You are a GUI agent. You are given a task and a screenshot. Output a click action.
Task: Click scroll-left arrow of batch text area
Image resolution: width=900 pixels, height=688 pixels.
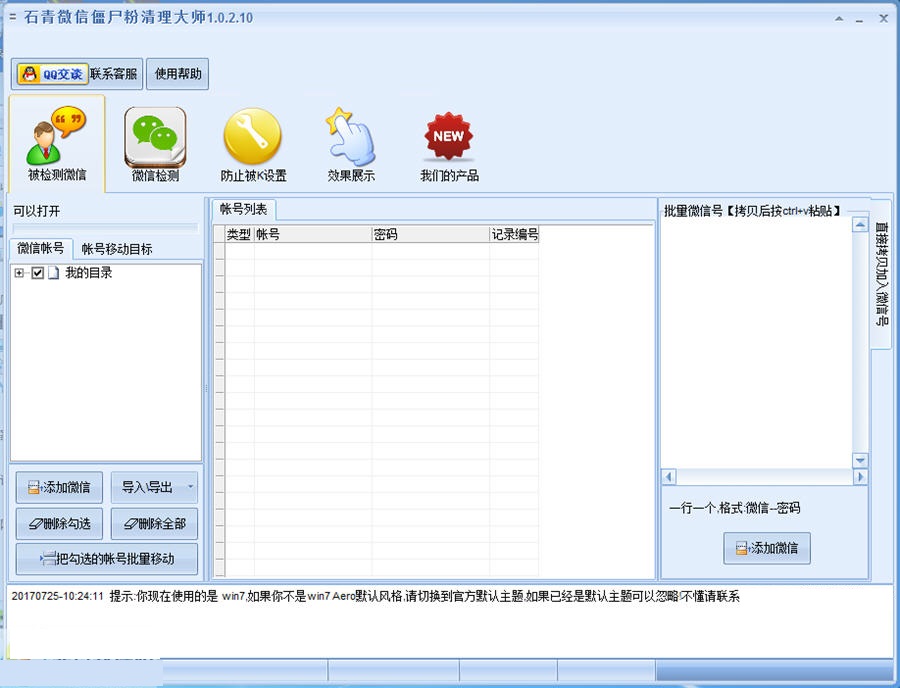(669, 477)
